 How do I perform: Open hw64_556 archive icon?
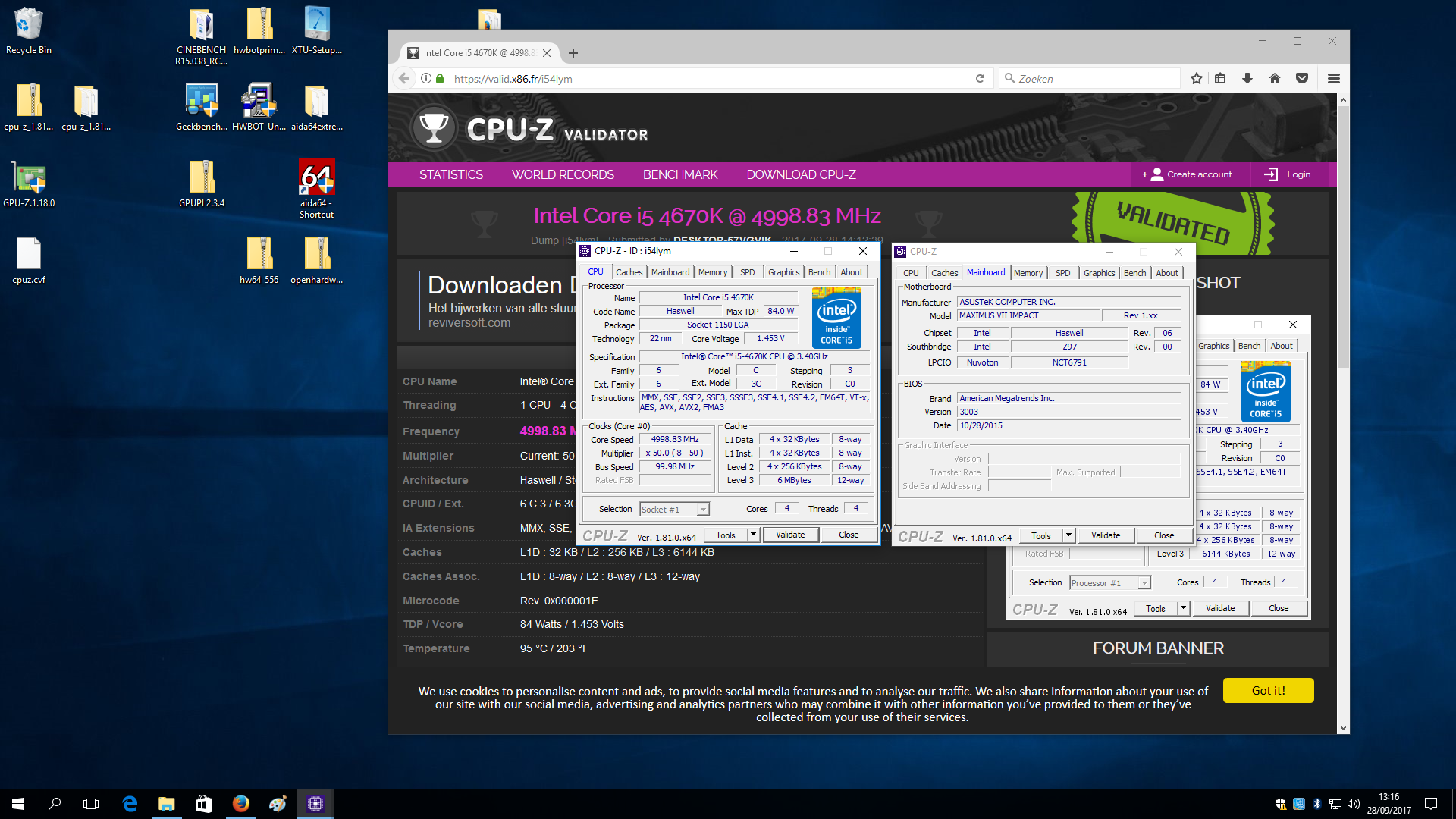click(x=259, y=260)
